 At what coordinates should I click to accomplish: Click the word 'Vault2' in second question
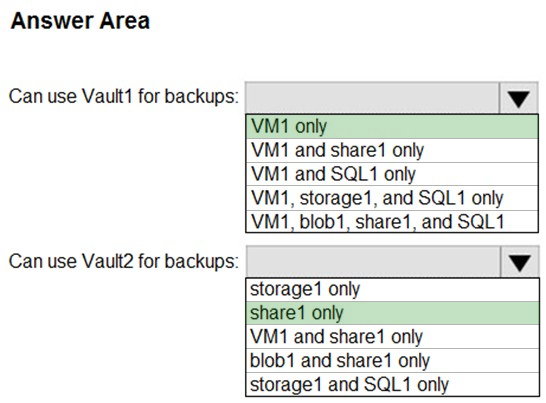tap(108, 261)
